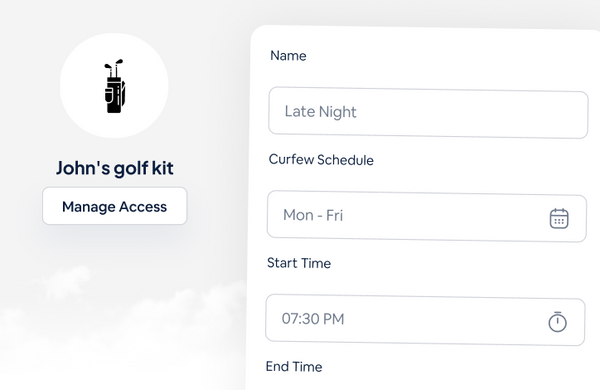
Task: Click the Curfew Schedule label
Action: pyautogui.click(x=321, y=160)
